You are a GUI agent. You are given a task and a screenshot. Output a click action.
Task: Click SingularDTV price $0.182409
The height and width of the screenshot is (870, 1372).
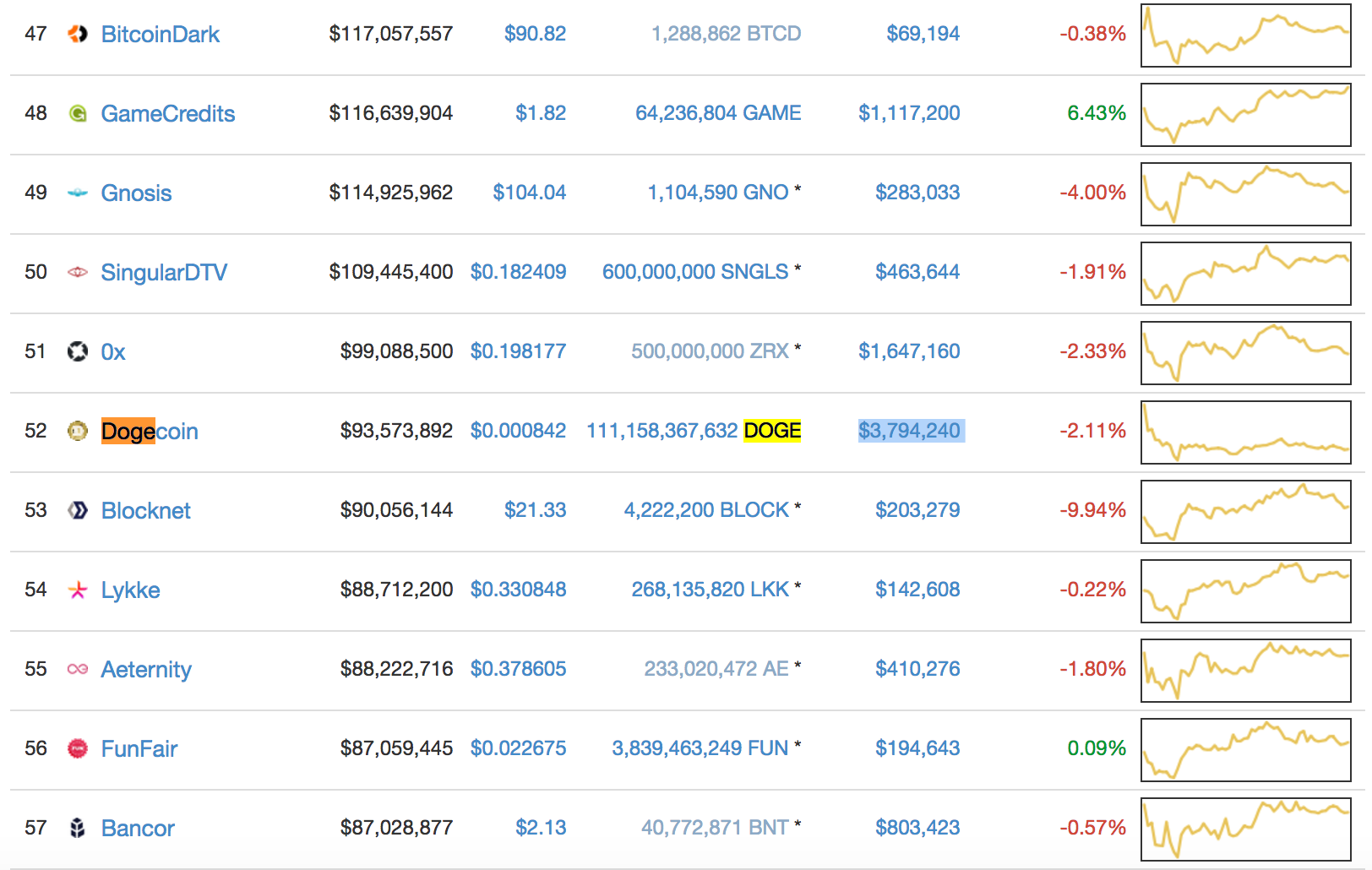518,272
